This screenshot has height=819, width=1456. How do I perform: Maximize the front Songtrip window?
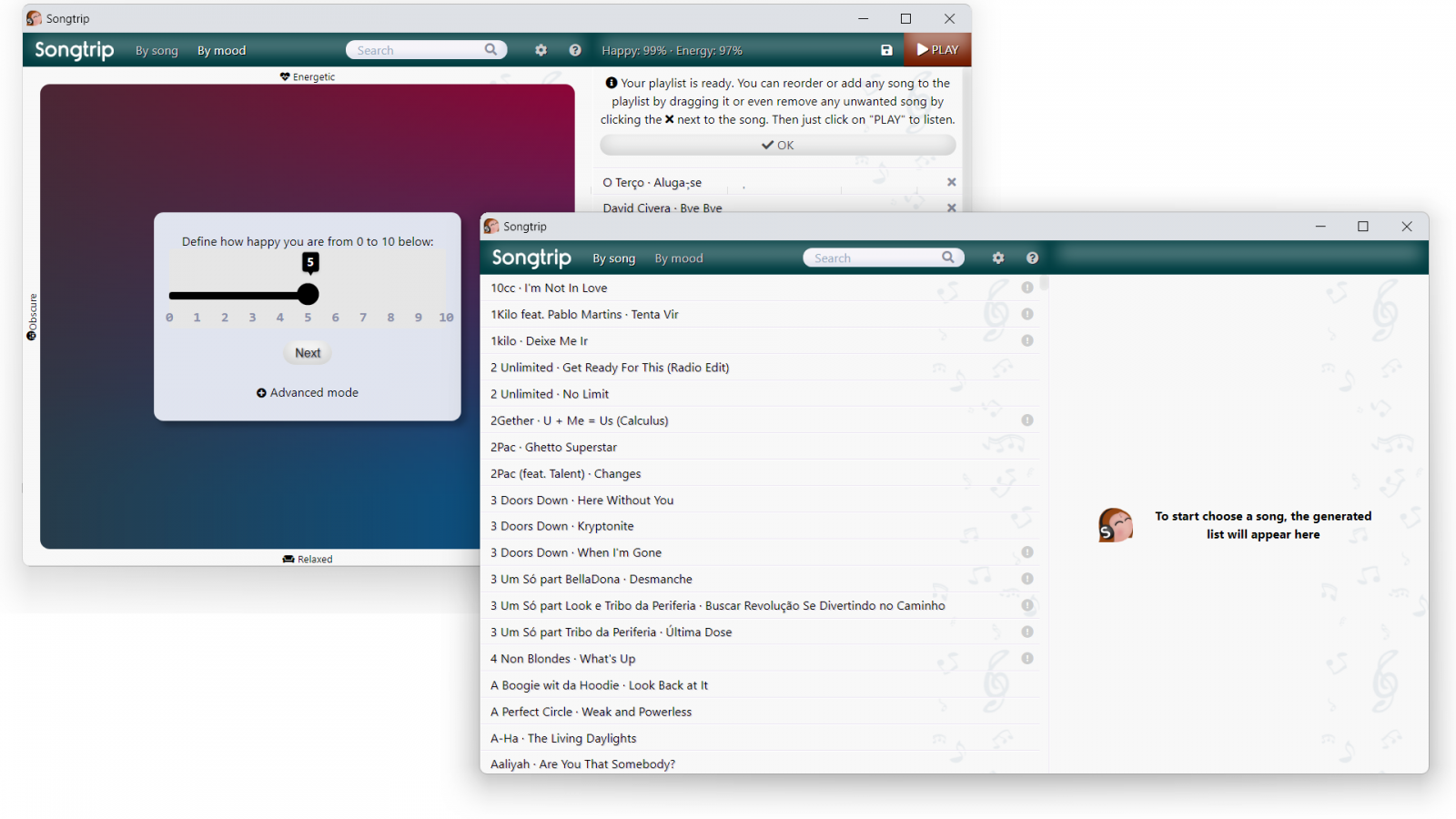pos(1362,227)
